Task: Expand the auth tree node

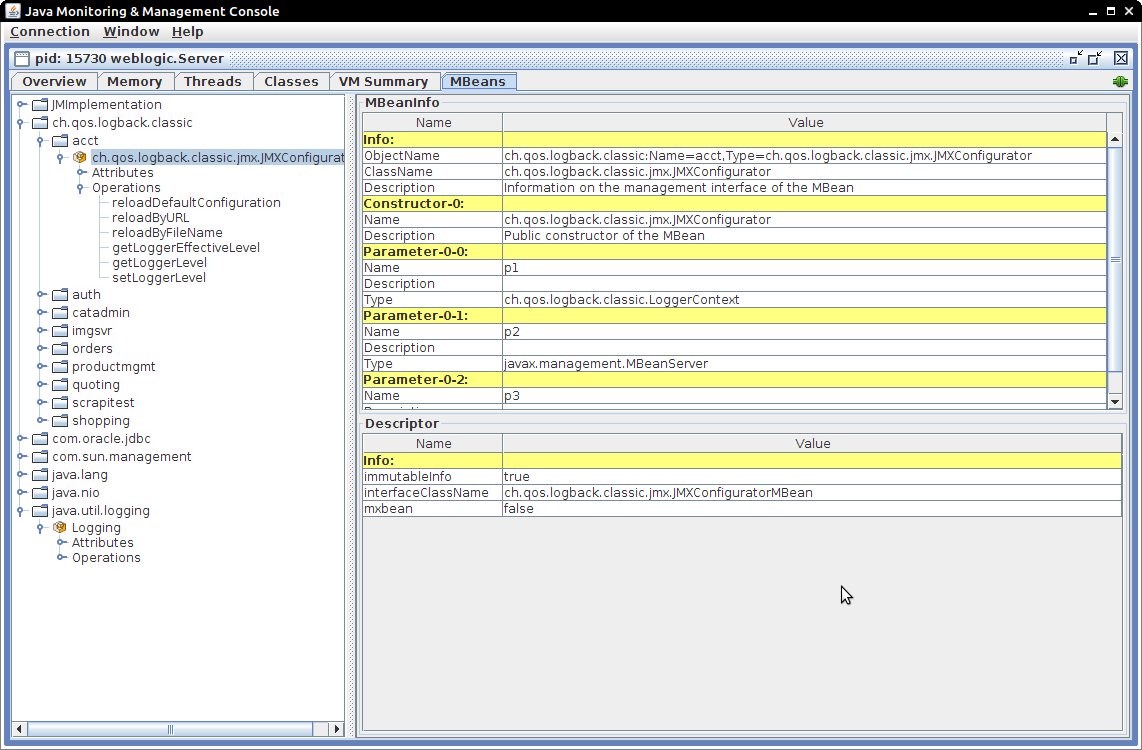Action: [x=42, y=295]
